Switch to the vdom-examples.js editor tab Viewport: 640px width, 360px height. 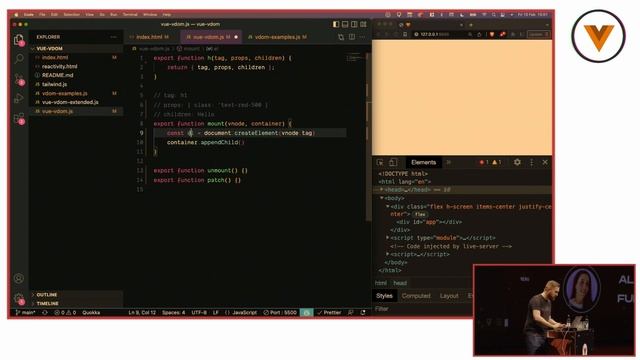tap(278, 37)
